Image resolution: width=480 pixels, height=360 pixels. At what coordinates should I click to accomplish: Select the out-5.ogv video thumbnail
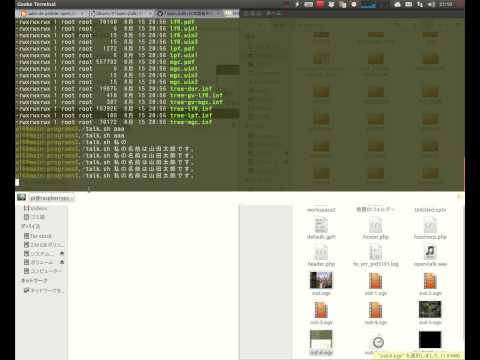[430, 309]
